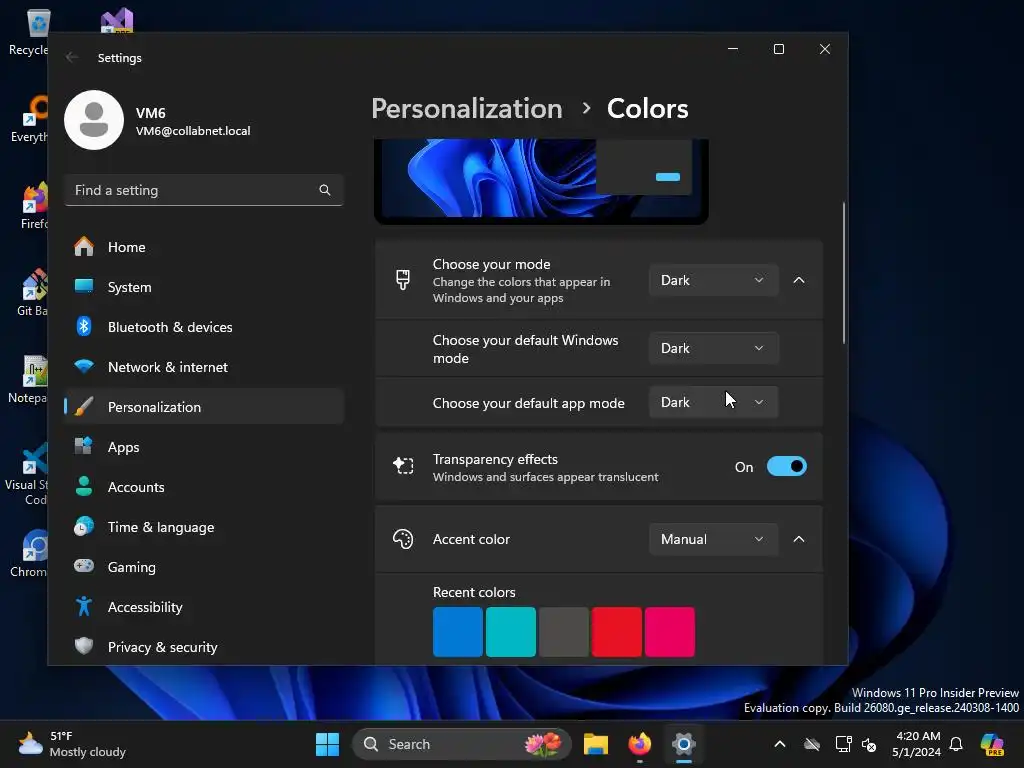Open Gaming settings category
Viewport: 1024px width, 768px height.
point(204,567)
